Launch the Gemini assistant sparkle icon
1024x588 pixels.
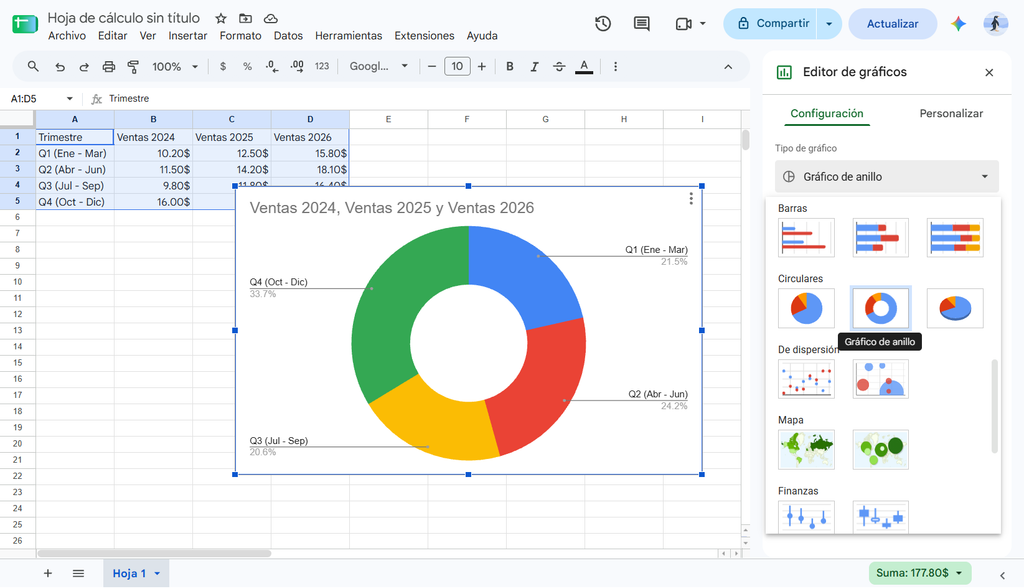[958, 24]
